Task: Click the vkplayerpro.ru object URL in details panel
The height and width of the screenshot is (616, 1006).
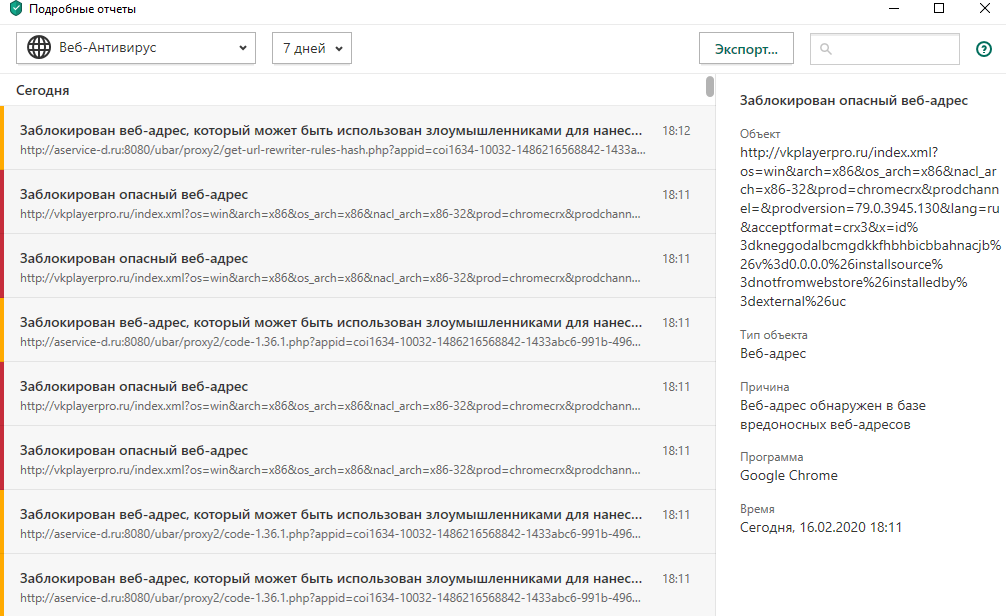Action: pos(854,226)
